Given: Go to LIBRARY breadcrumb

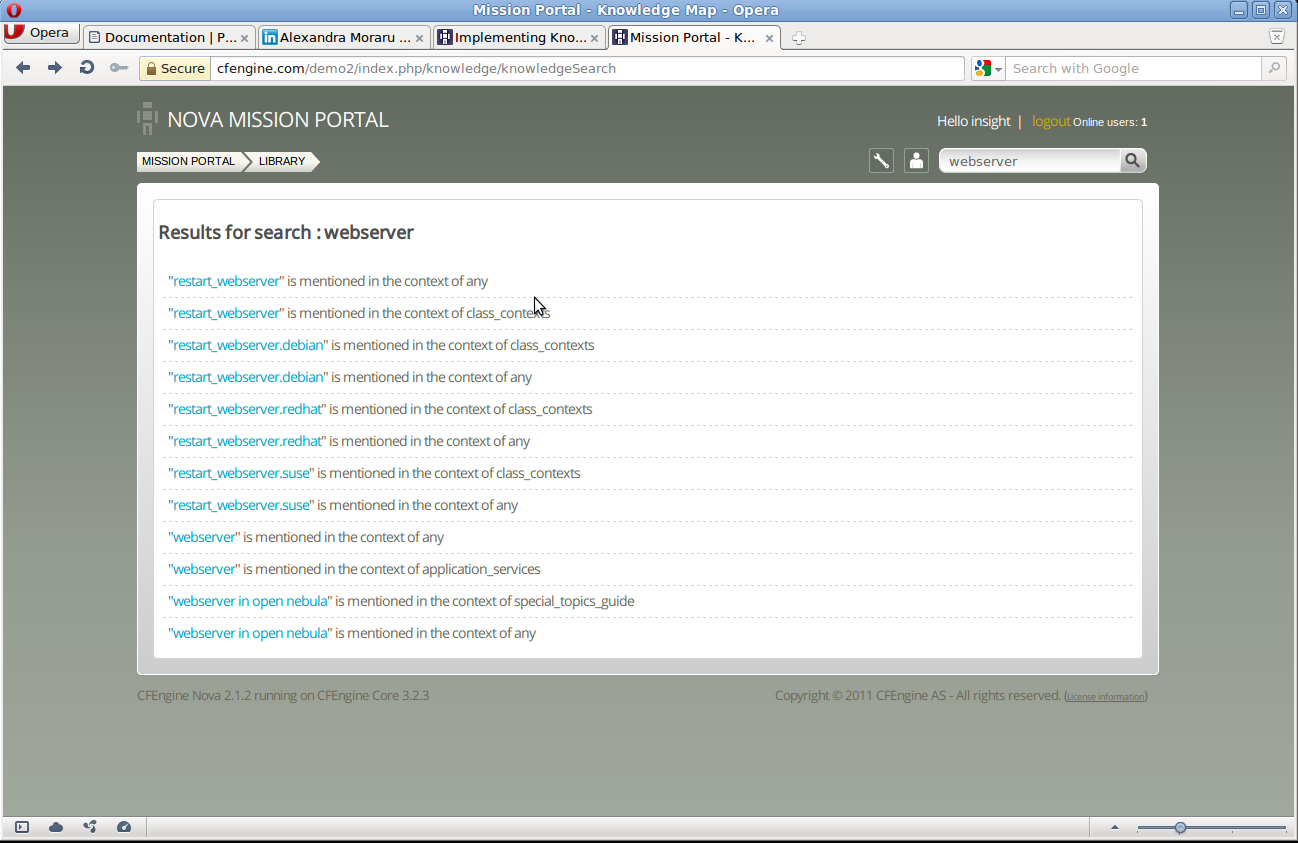Looking at the screenshot, I should [282, 161].
